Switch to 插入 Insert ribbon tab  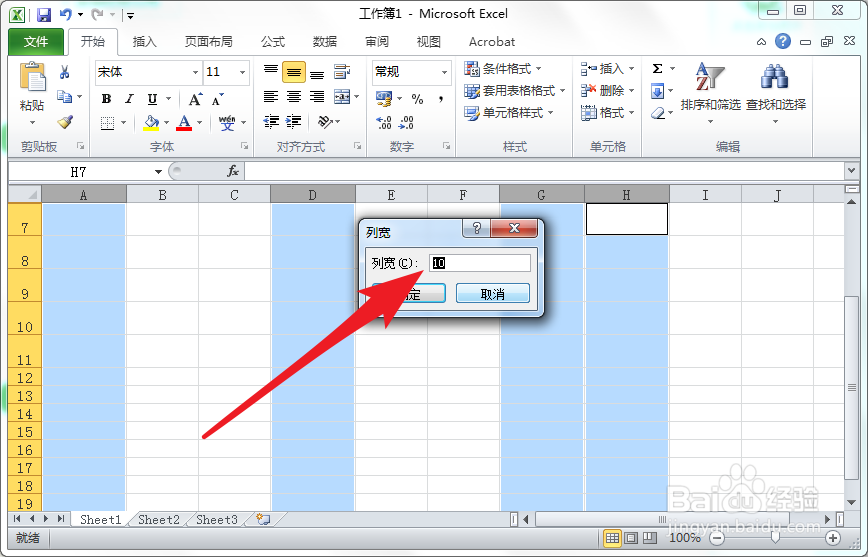point(145,42)
